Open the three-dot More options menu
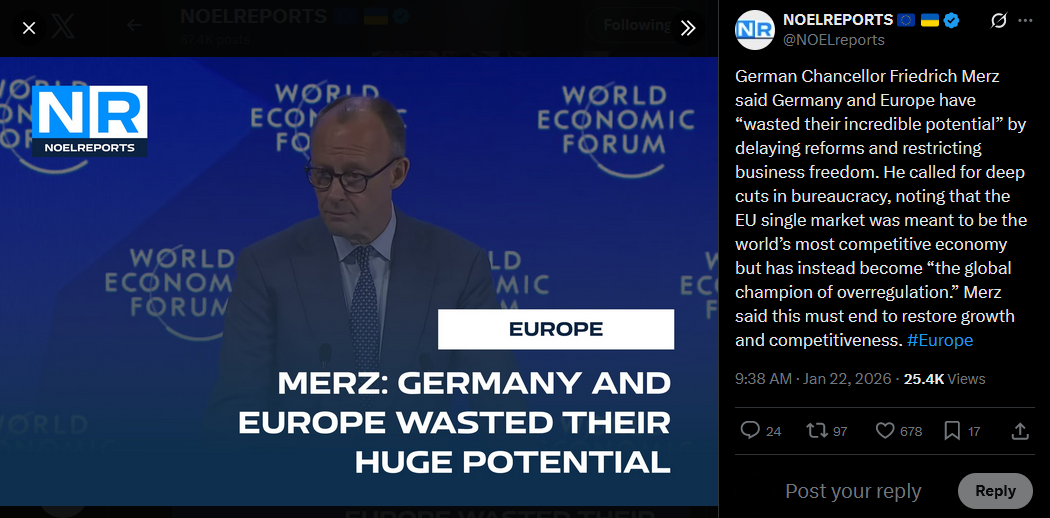The height and width of the screenshot is (518, 1050). click(x=1025, y=21)
